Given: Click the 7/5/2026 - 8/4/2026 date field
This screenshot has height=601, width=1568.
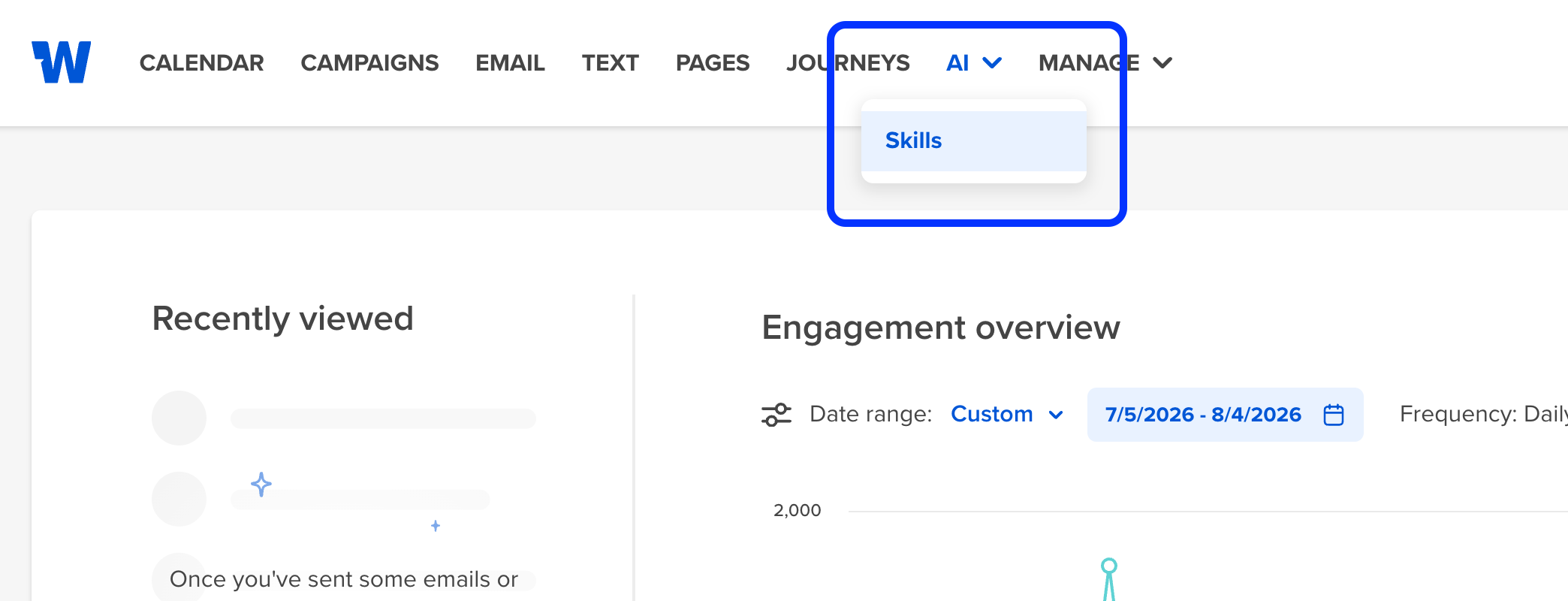Looking at the screenshot, I should [x=1226, y=415].
